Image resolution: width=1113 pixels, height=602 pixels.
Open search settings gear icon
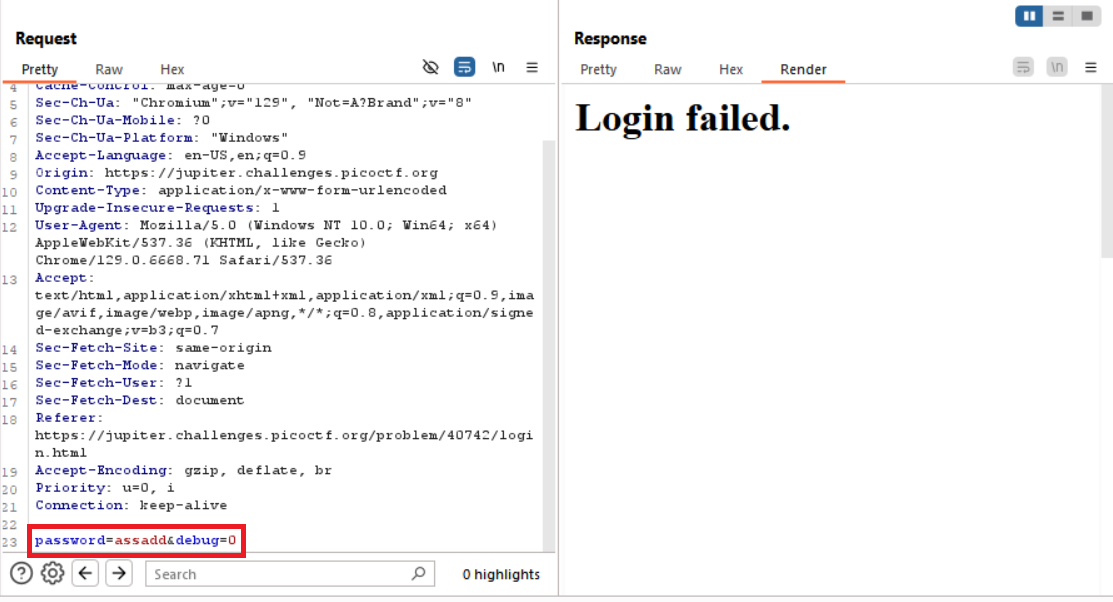[x=53, y=573]
